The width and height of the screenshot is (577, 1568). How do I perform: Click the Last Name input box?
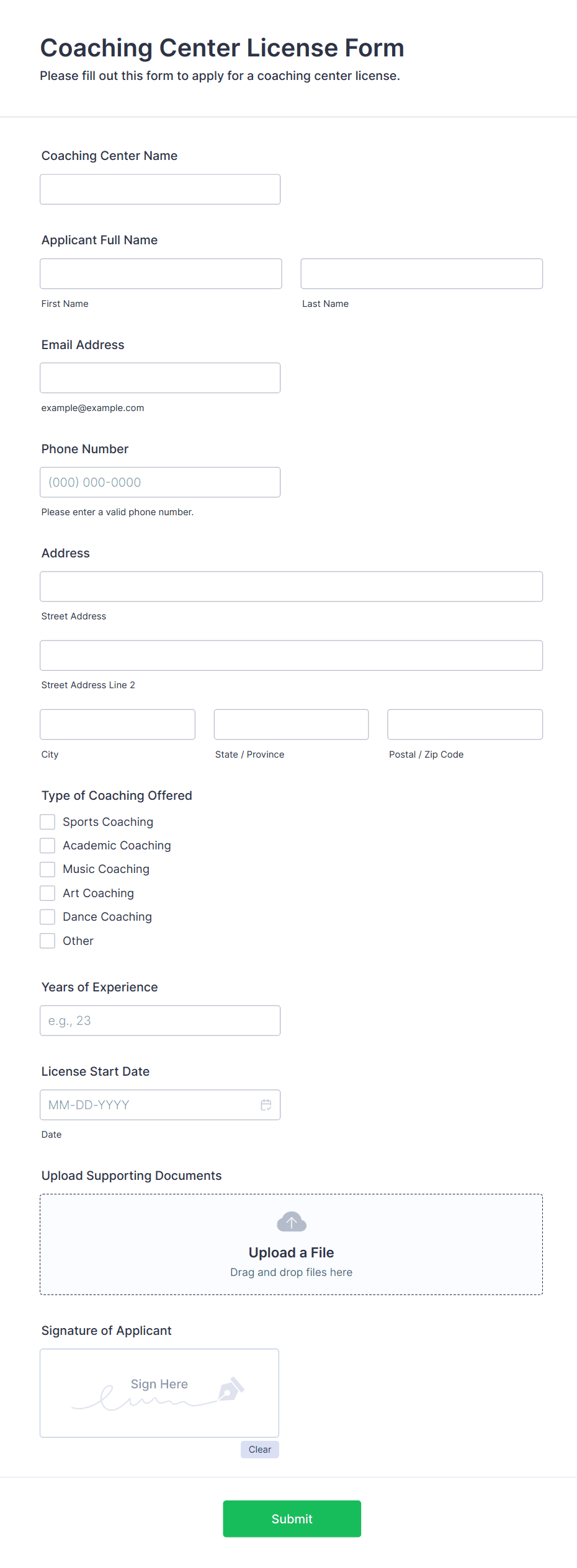coord(421,273)
